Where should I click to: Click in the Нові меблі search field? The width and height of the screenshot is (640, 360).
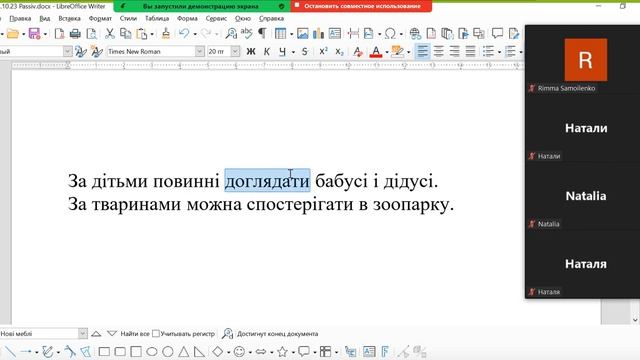click(x=39, y=333)
